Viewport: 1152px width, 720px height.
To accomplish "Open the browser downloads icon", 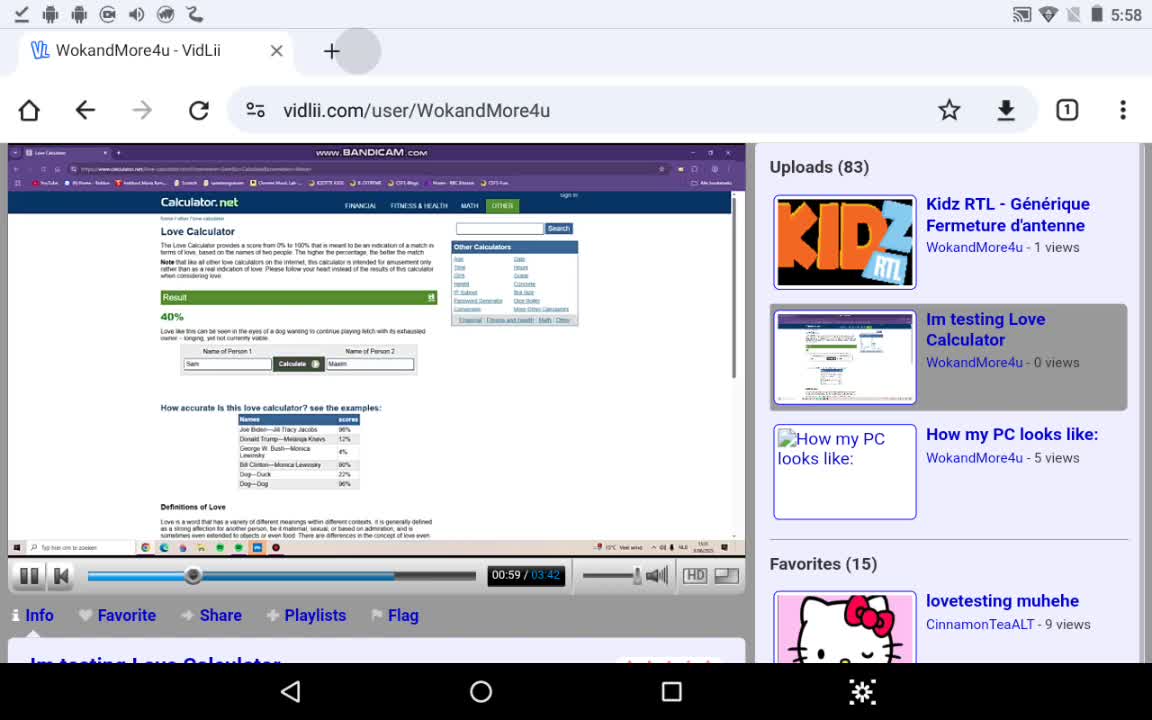I will pyautogui.click(x=1006, y=110).
